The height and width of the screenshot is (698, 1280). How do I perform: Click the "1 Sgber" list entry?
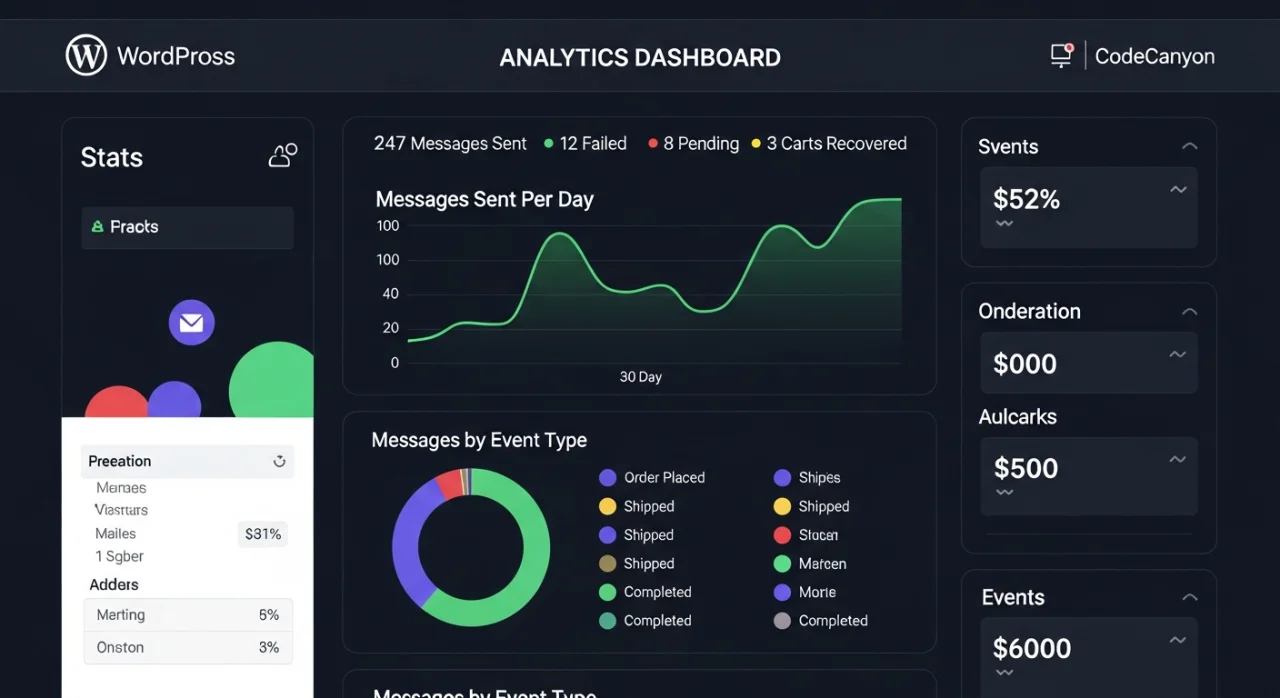click(120, 557)
